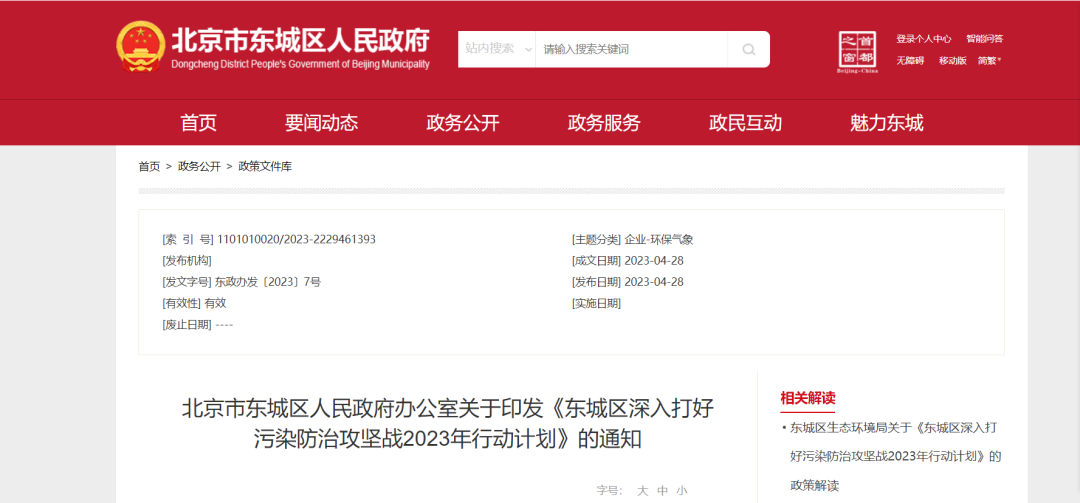Screen dimensions: 1080x503
Task: Open the 政务公开 navigation menu
Action: pyautogui.click(x=462, y=123)
